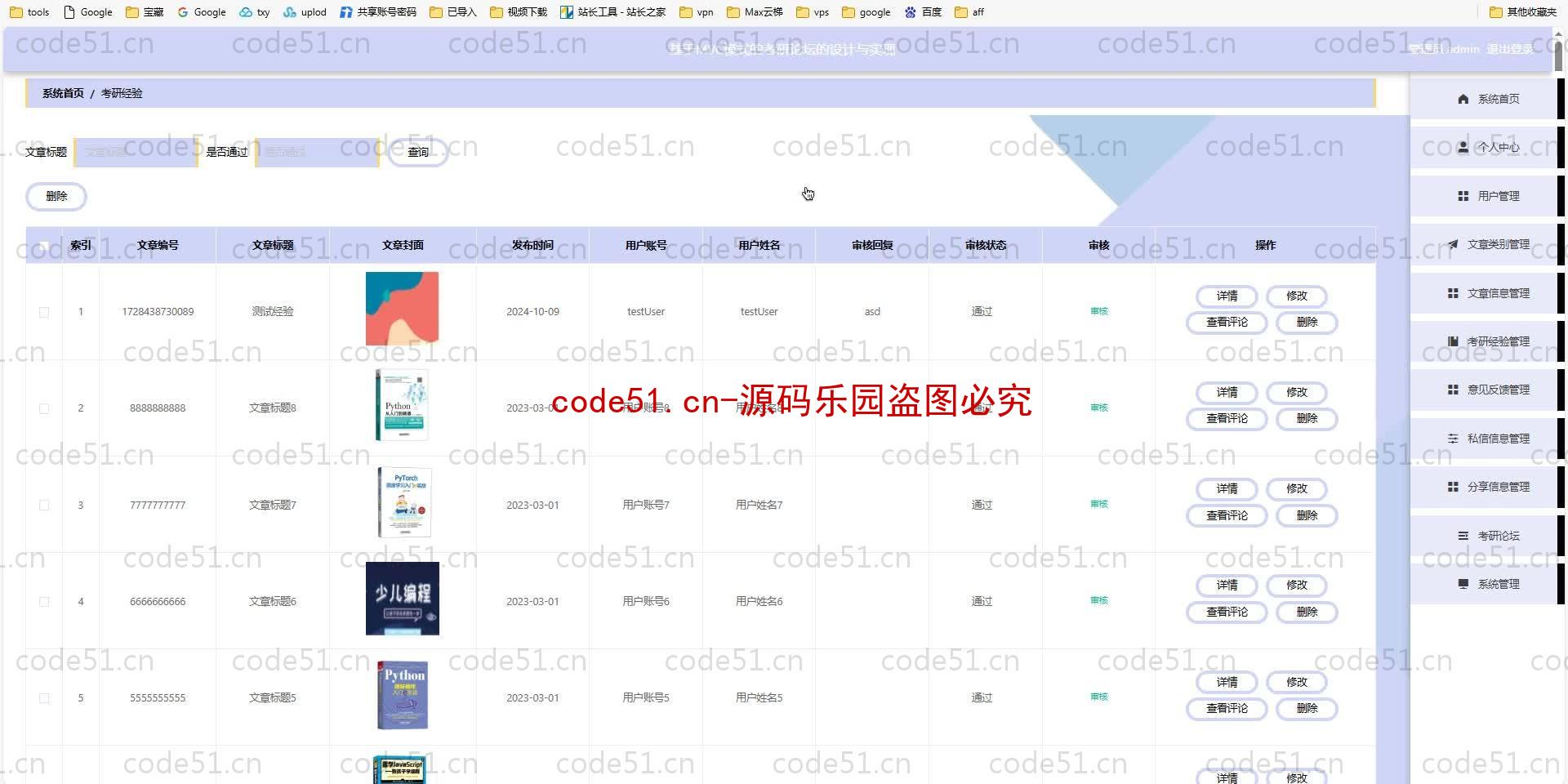1568x784 pixels.
Task: Open the cover thumbnail of 测试经验
Action: (402, 309)
